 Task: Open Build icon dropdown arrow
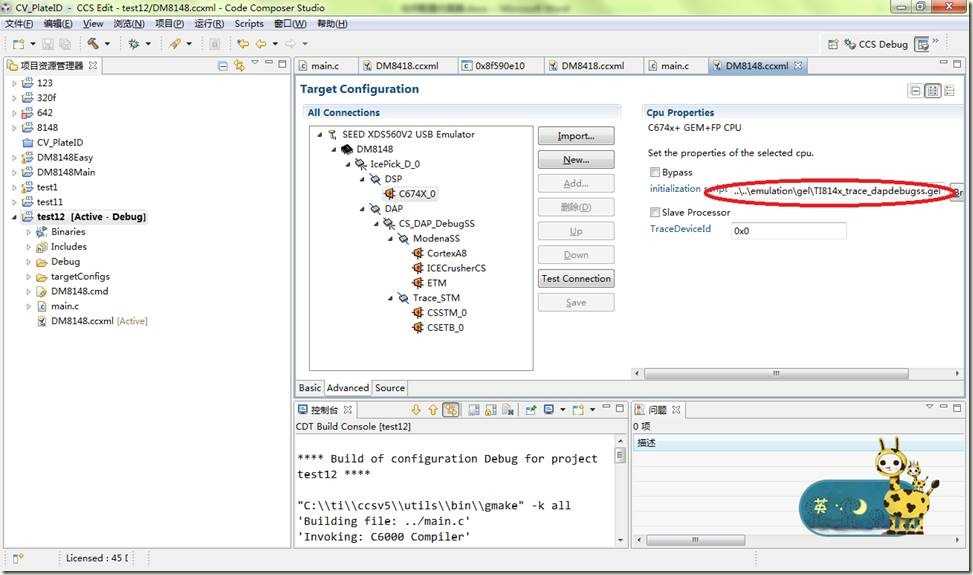pyautogui.click(x=107, y=44)
